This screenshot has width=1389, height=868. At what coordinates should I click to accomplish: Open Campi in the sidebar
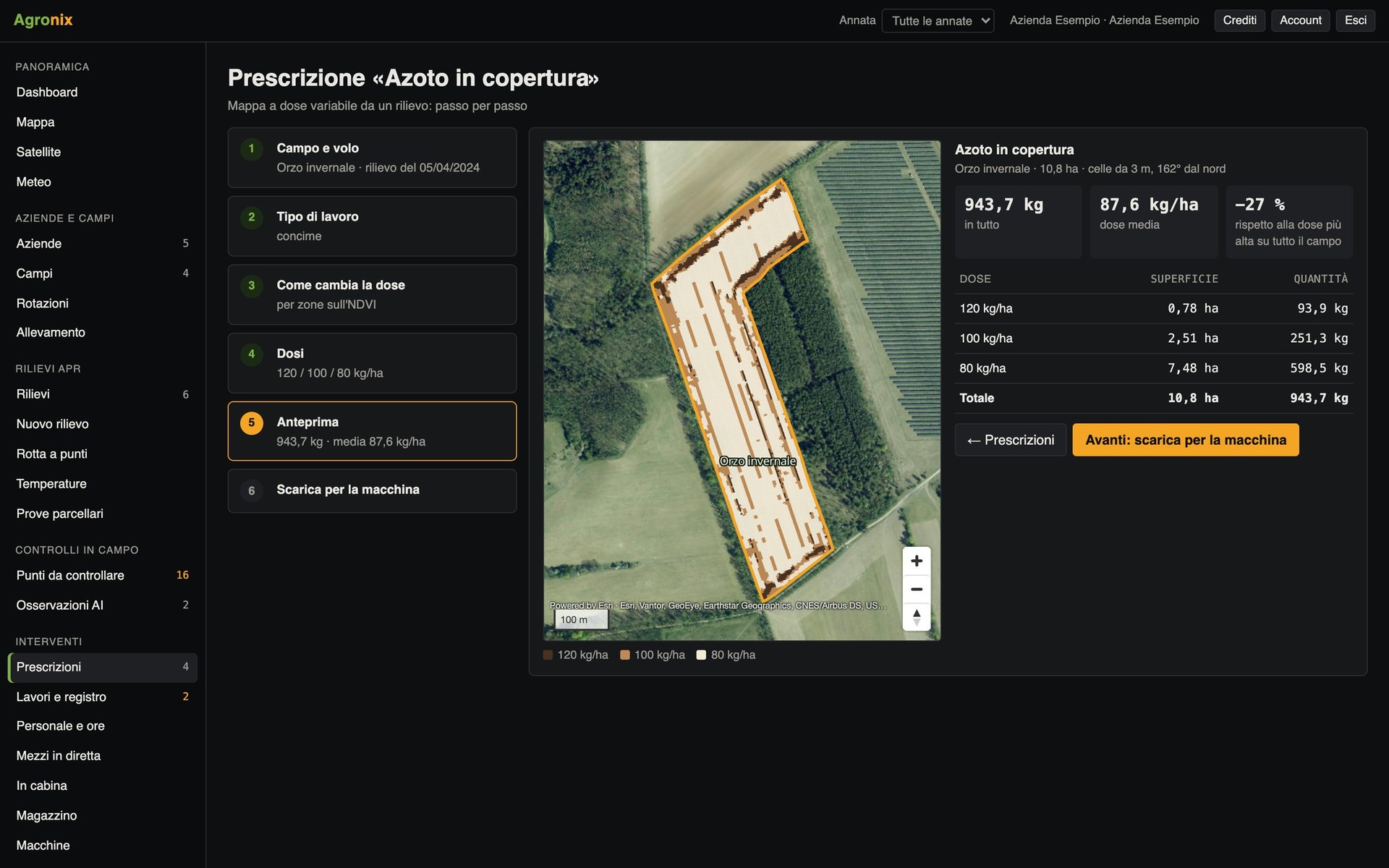(x=103, y=273)
